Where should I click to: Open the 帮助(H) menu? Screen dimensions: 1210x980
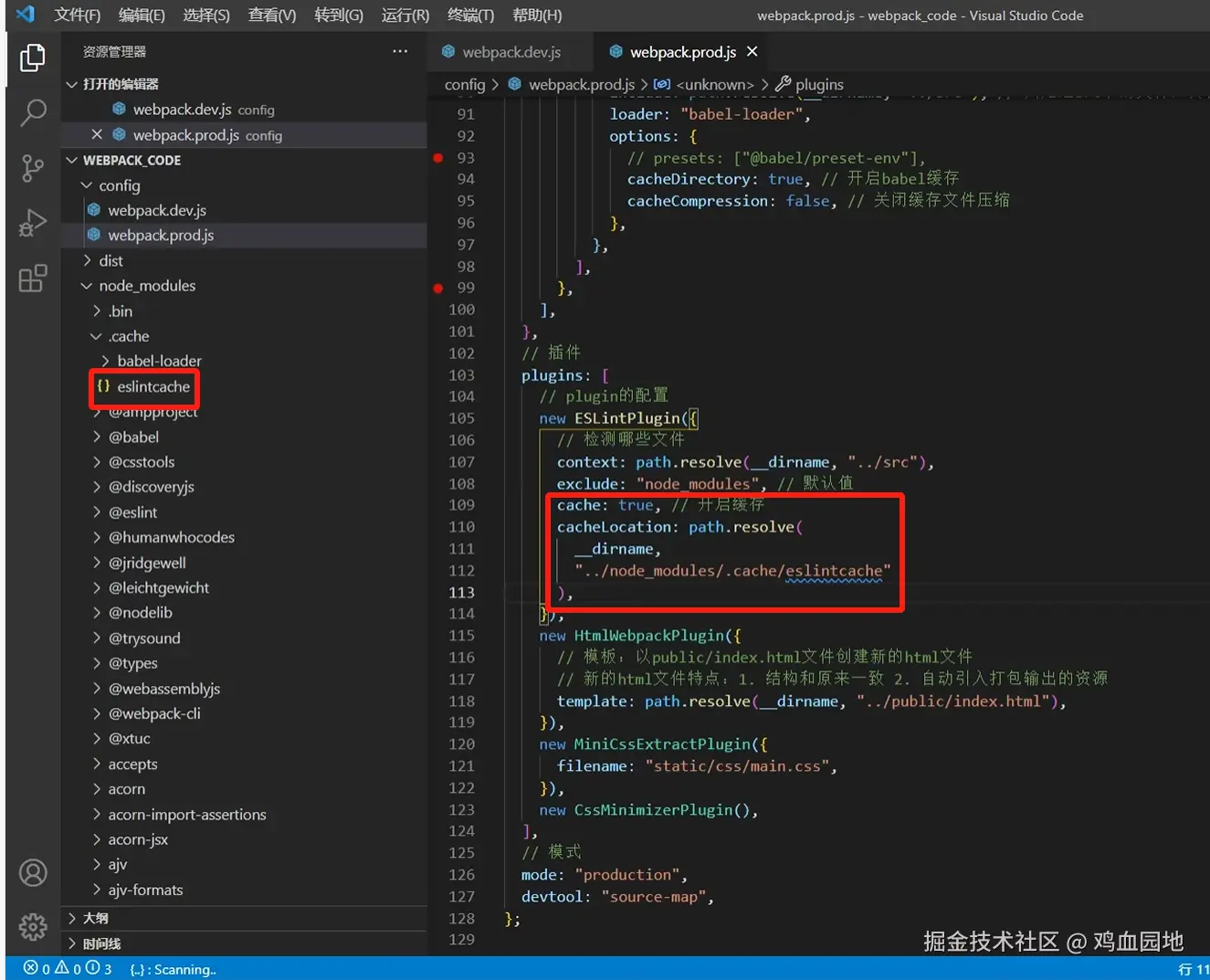tap(537, 15)
